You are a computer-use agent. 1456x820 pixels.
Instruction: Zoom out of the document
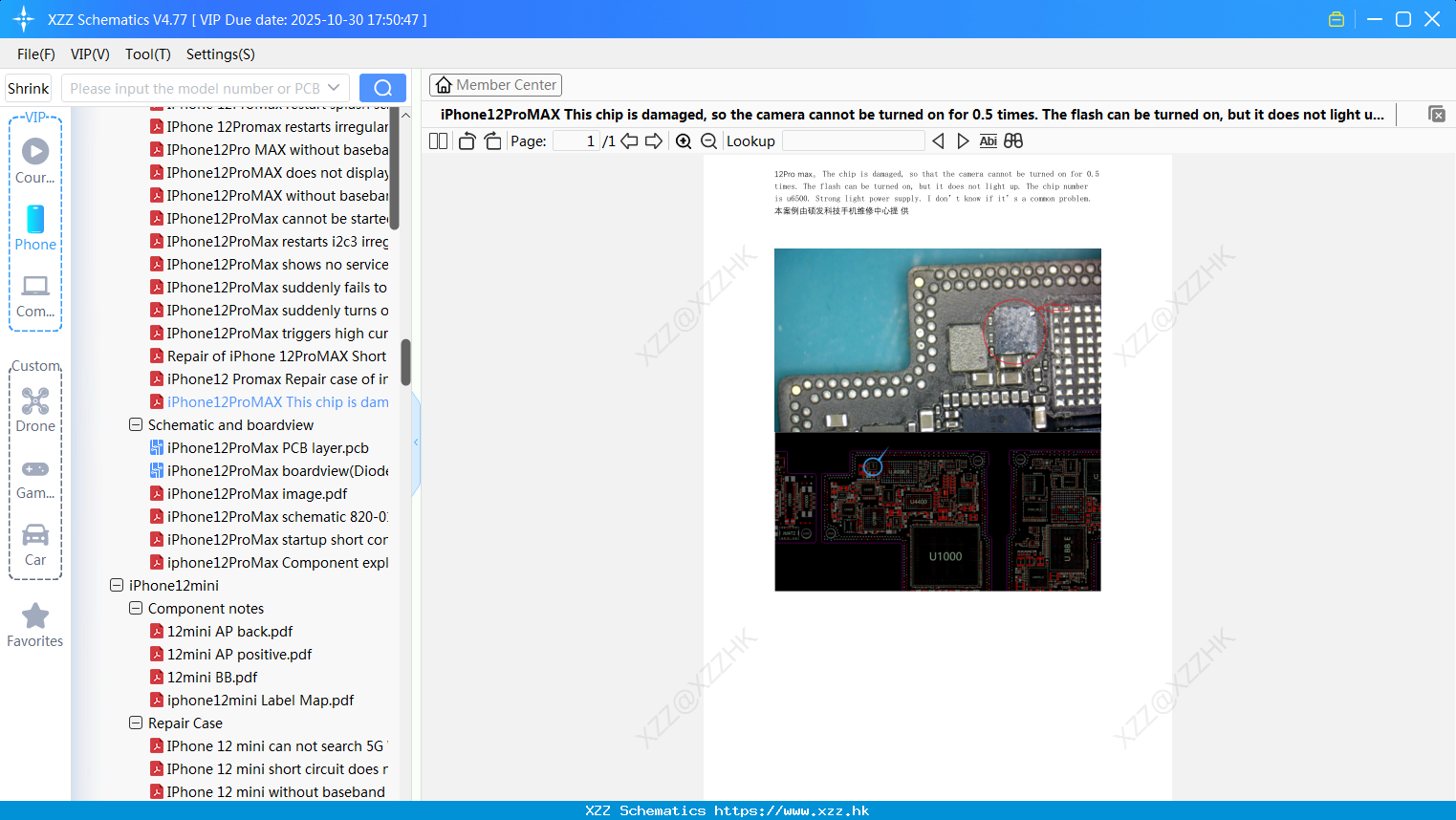click(x=708, y=140)
